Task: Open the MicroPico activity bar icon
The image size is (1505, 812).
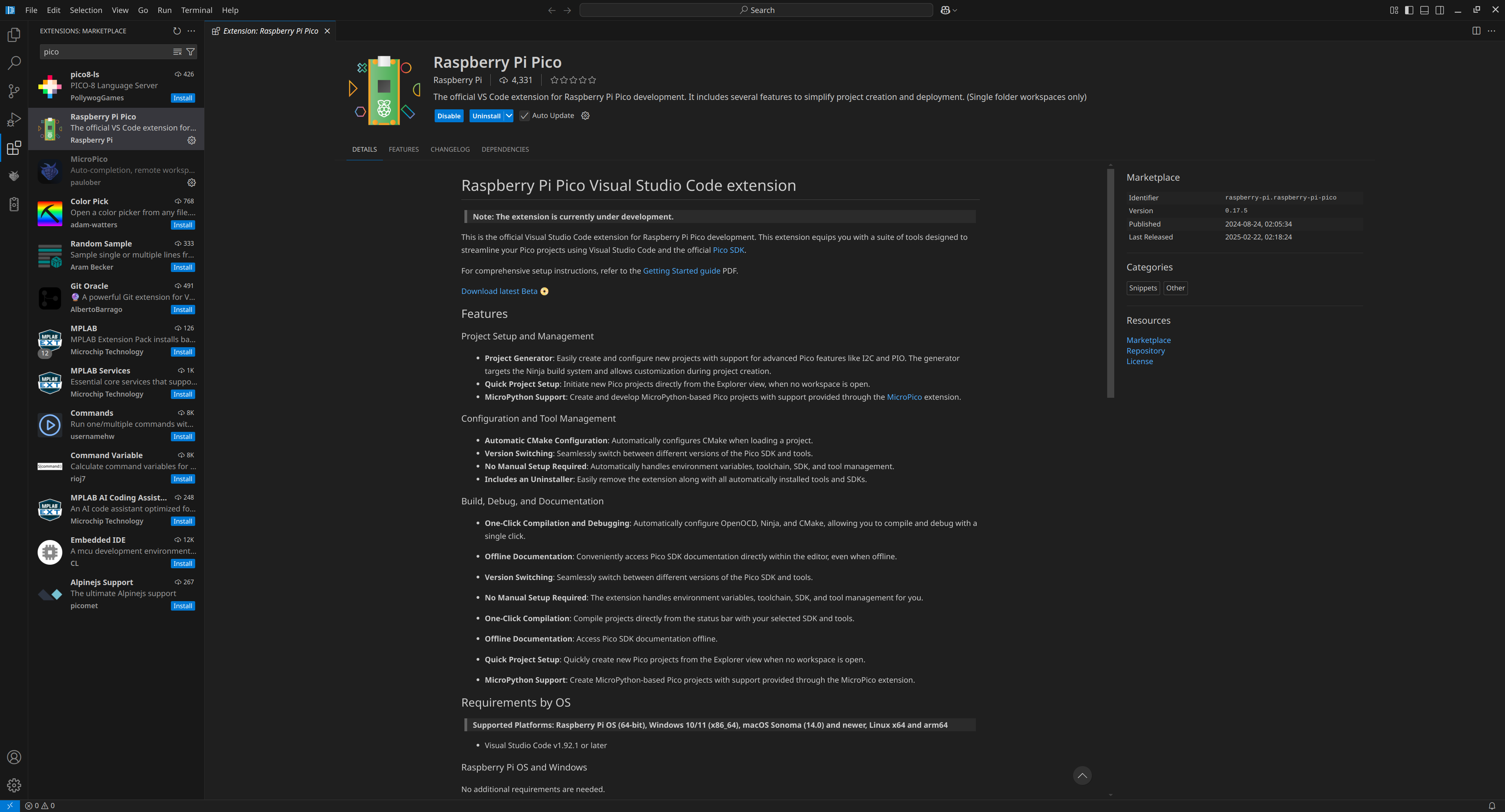Action: tap(14, 176)
